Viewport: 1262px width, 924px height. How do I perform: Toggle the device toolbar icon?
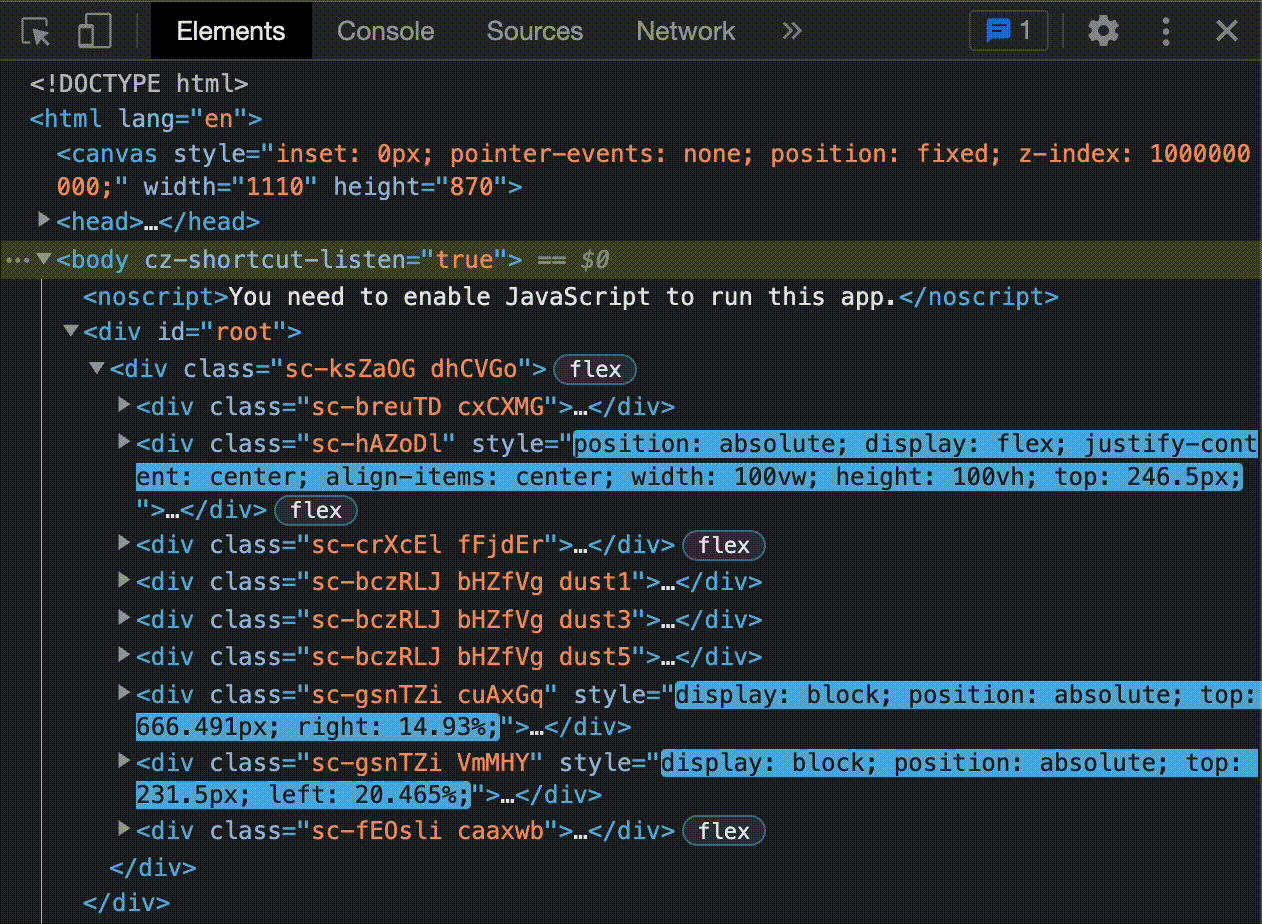[x=94, y=31]
